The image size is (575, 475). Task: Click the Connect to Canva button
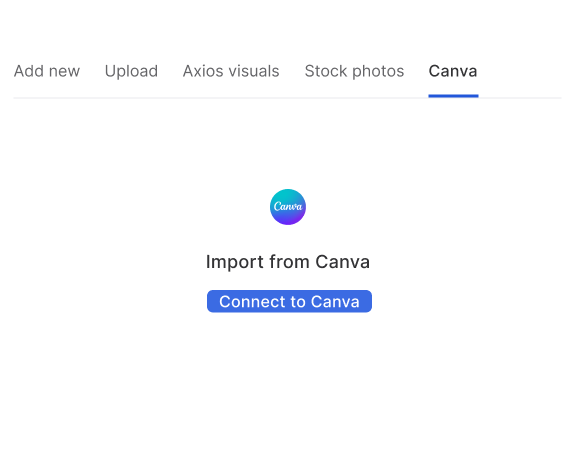[289, 302]
